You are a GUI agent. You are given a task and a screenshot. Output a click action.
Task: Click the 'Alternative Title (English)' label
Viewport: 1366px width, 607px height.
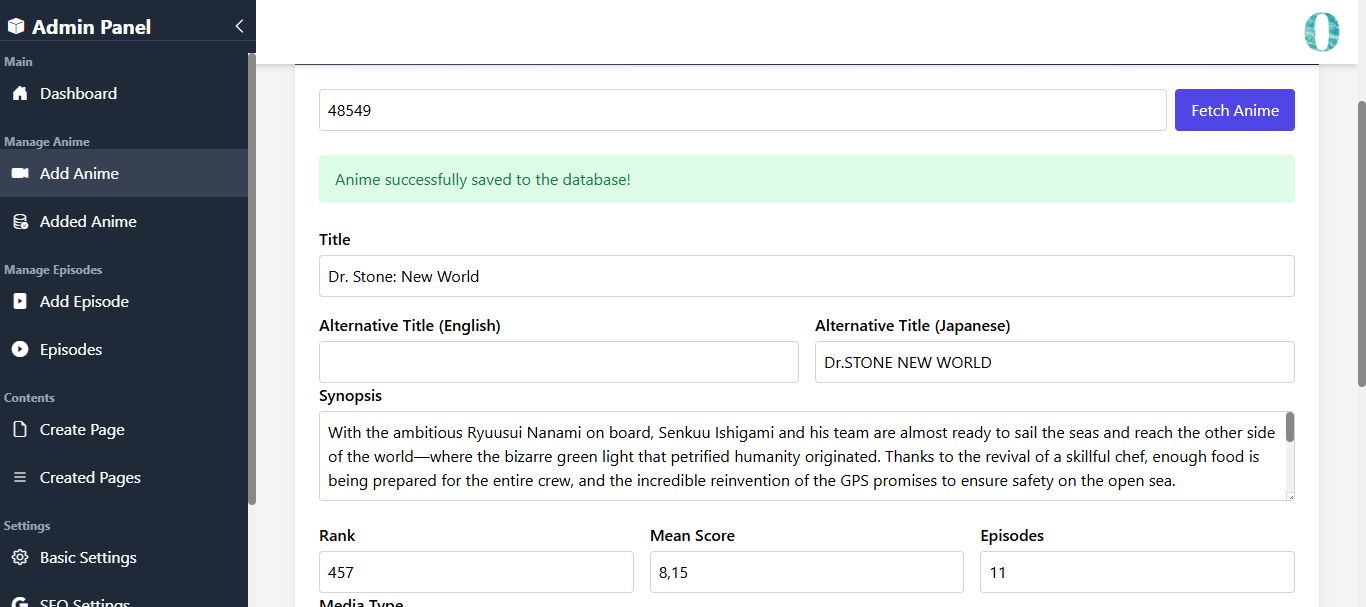point(410,326)
